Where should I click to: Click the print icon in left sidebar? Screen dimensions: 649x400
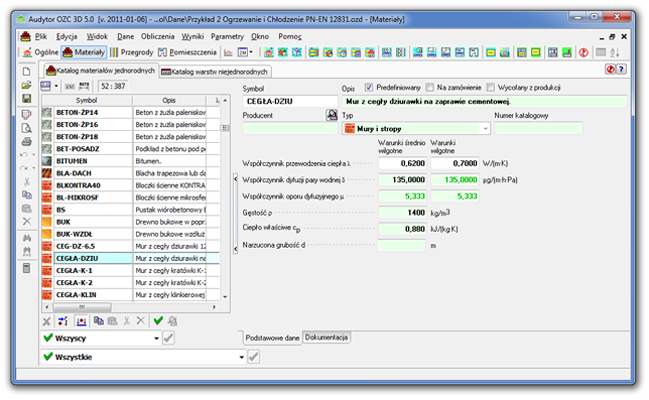click(26, 142)
